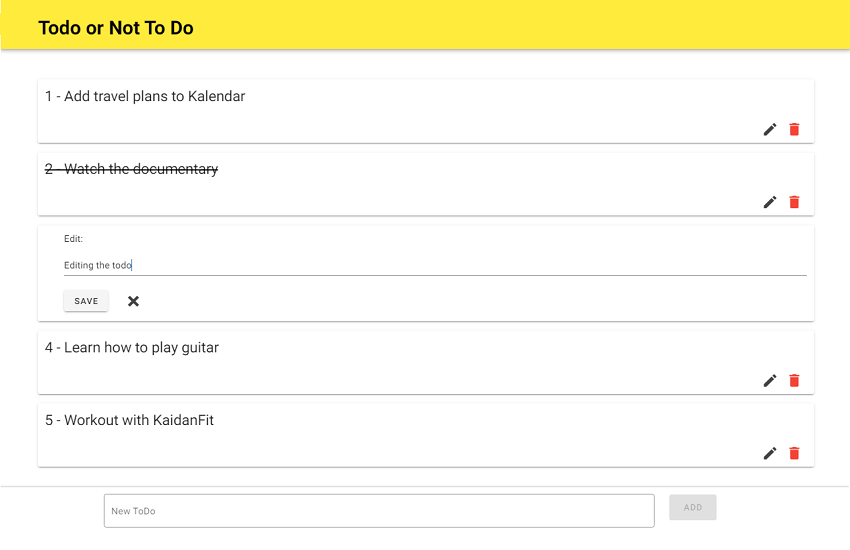Edit the 'Add travel plans to Kalendar' todo
Viewport: 850px width, 550px height.
pyautogui.click(x=770, y=129)
